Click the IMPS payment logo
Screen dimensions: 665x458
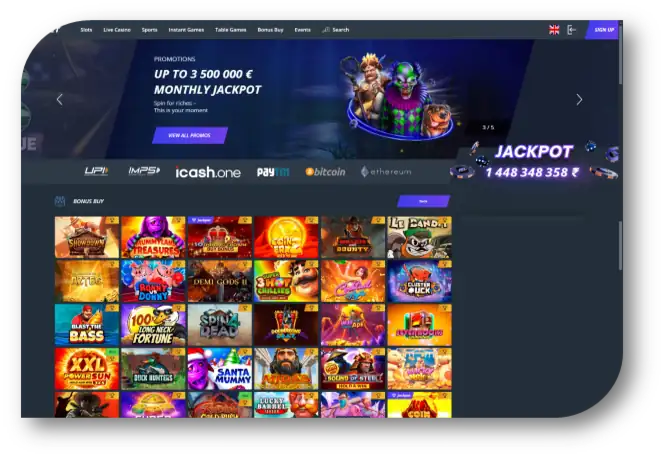click(x=144, y=171)
